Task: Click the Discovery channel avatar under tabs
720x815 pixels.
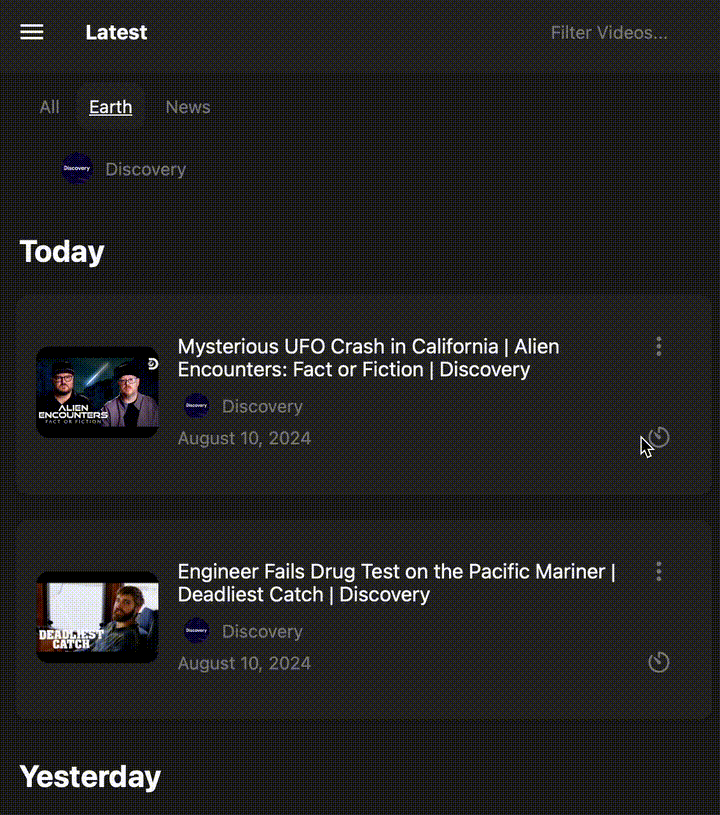Action: coord(77,168)
